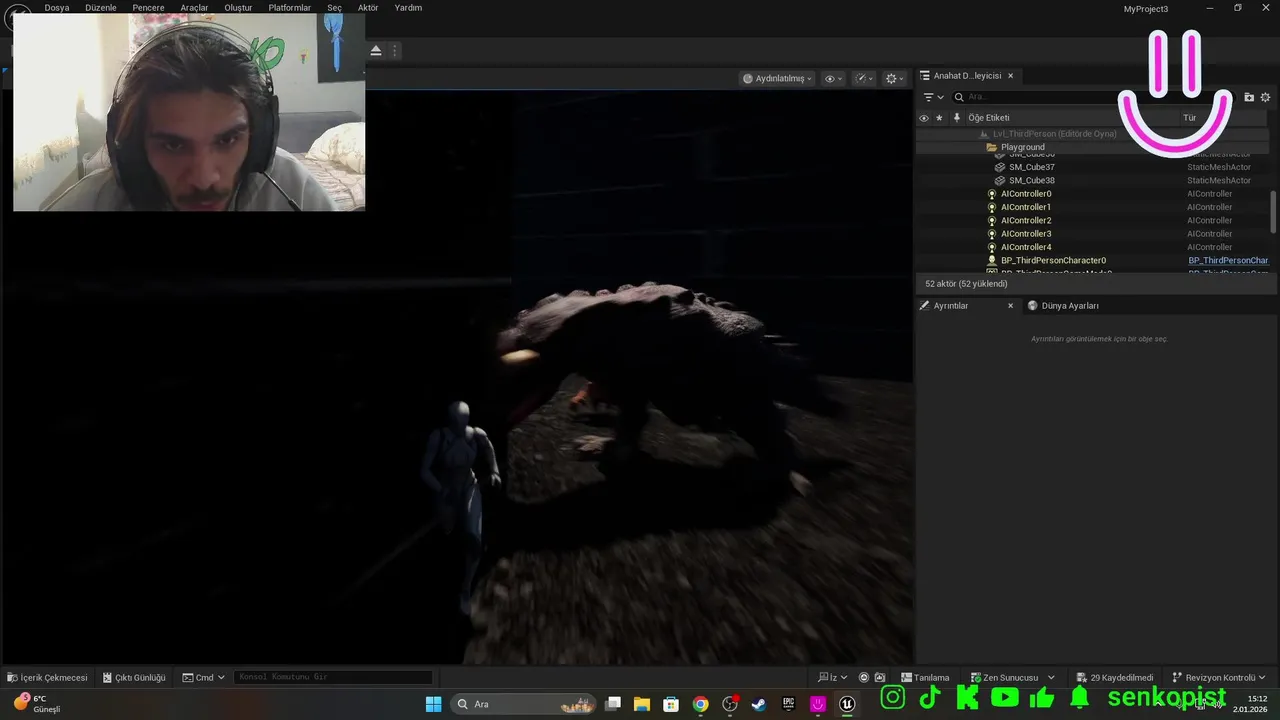This screenshot has height=720, width=1280.
Task: Click the BP_ThirdPersonCharacter0 pawn icon
Action: (992, 260)
